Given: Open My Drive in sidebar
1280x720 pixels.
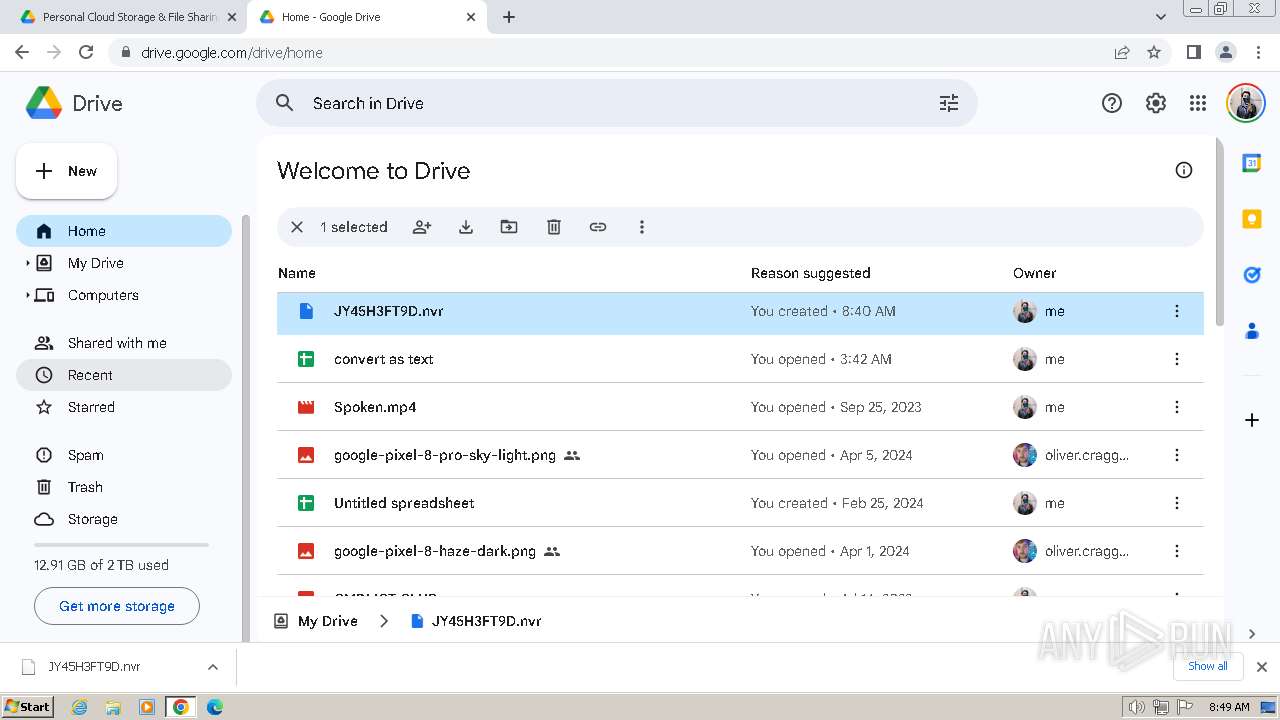Looking at the screenshot, I should coord(124,263).
